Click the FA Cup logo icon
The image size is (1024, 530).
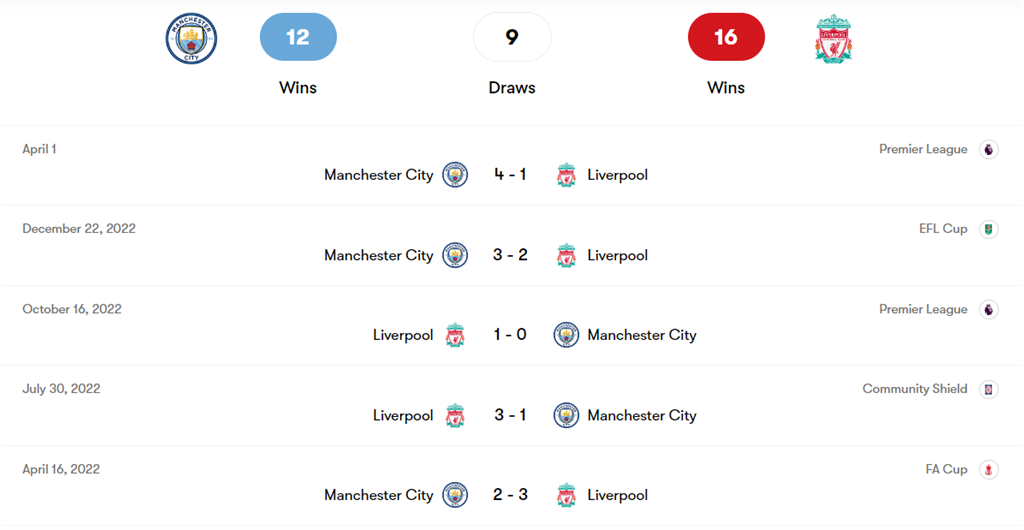tap(988, 469)
